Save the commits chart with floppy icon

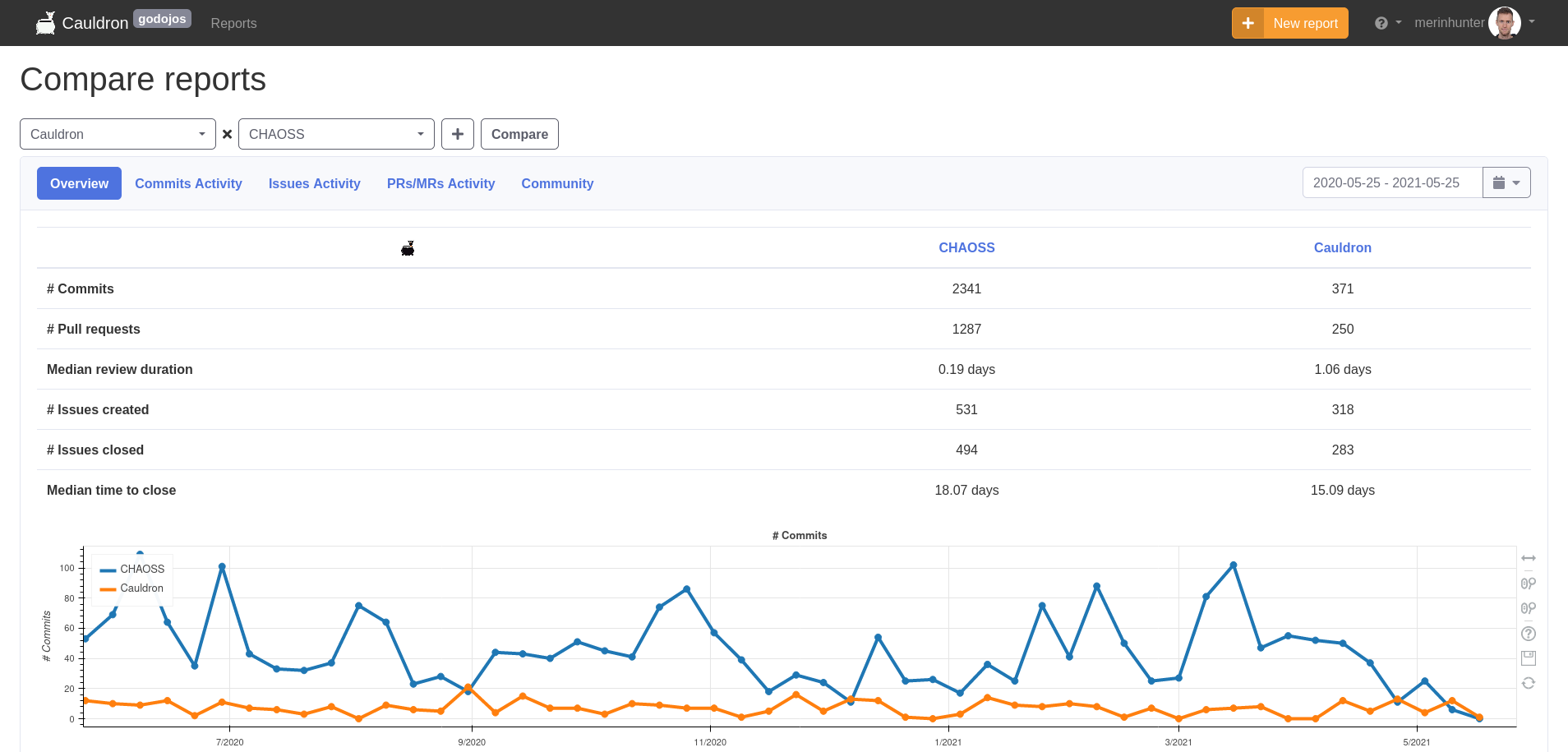pos(1529,658)
